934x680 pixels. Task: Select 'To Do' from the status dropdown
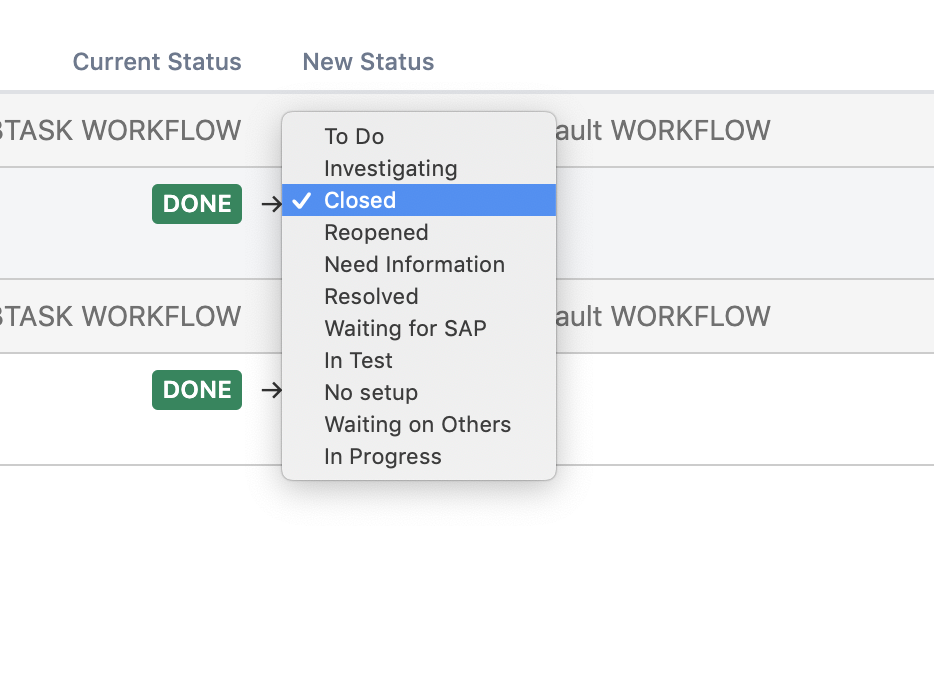coord(419,136)
